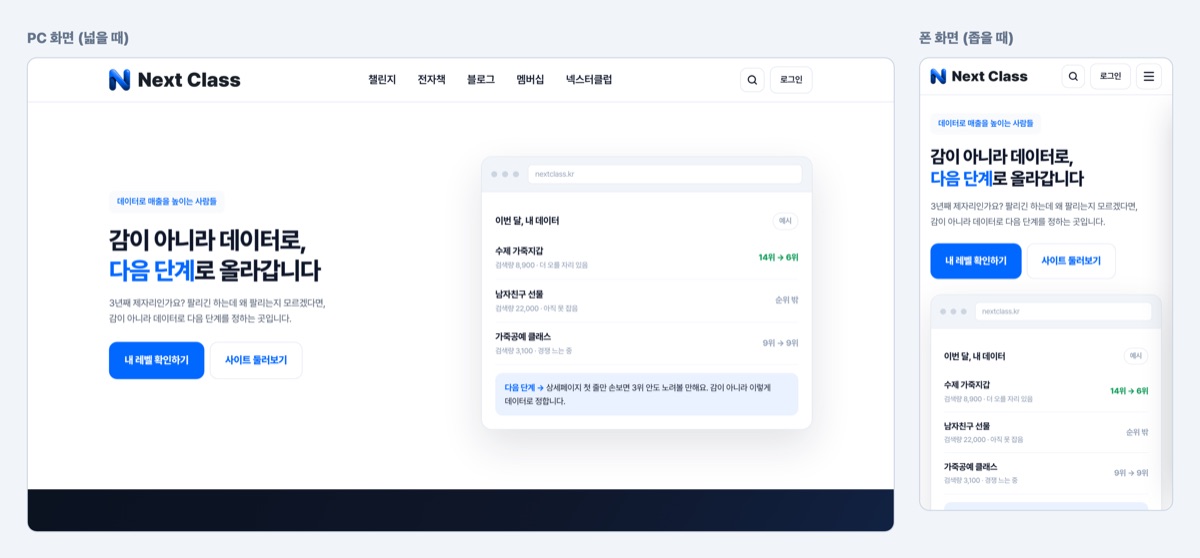1200x558 pixels.
Task: Click the 다음 단계 → tip box in the PC view
Action: click(x=646, y=394)
